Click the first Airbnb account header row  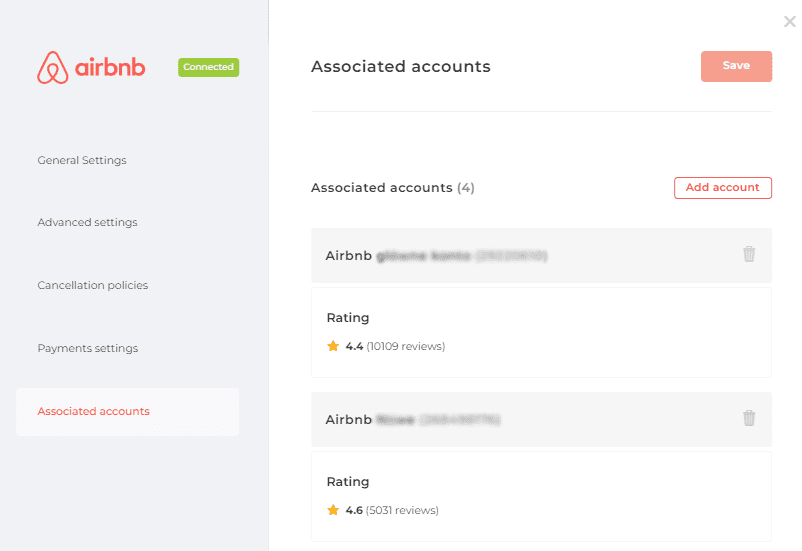pyautogui.click(x=541, y=255)
